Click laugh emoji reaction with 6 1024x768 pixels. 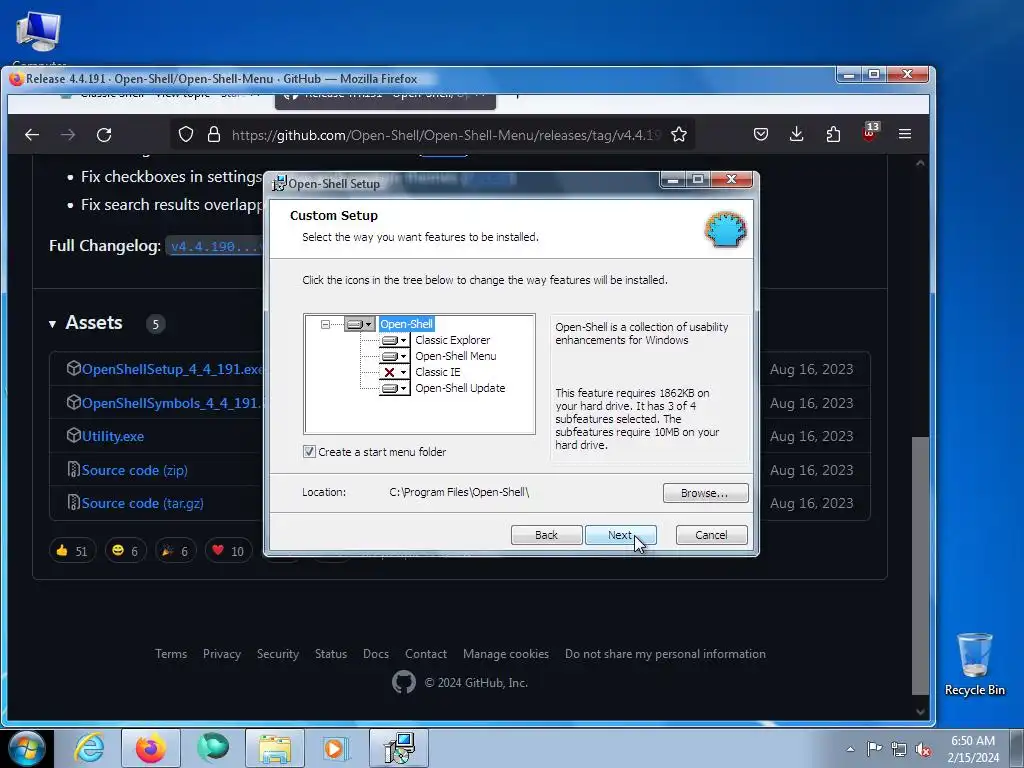(x=126, y=551)
